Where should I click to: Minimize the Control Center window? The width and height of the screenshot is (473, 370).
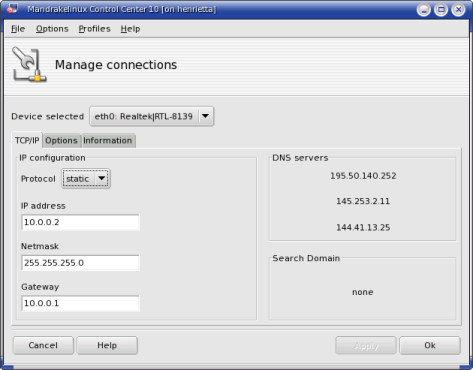coord(424,9)
